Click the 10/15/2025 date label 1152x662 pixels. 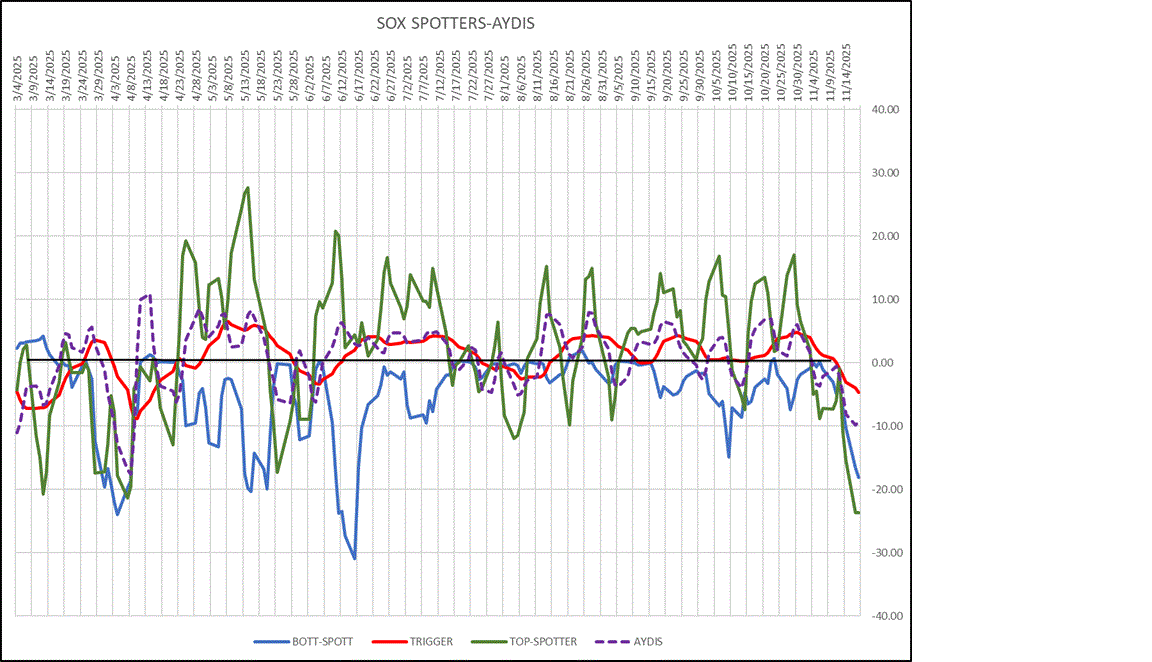pos(749,73)
